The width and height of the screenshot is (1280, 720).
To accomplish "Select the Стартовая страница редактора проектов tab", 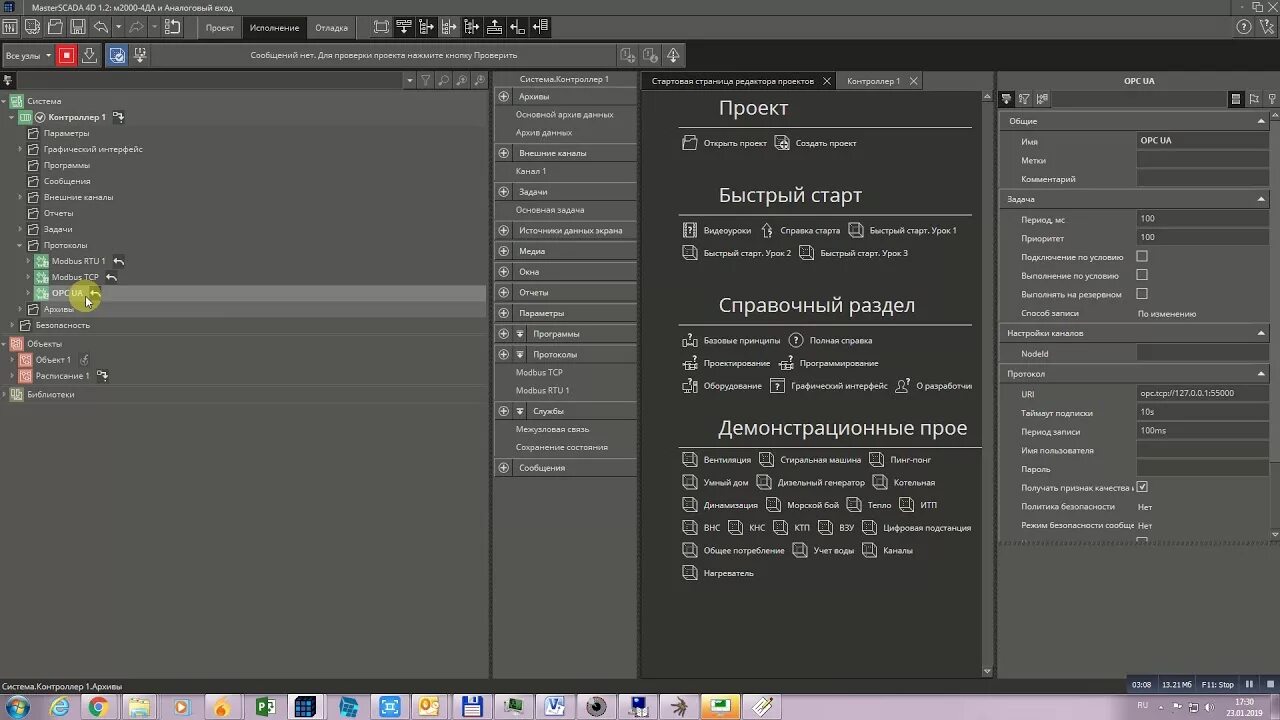I will coord(732,81).
